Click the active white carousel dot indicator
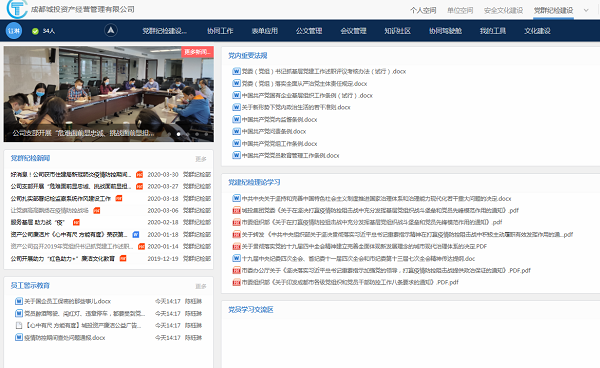 [x=178, y=134]
